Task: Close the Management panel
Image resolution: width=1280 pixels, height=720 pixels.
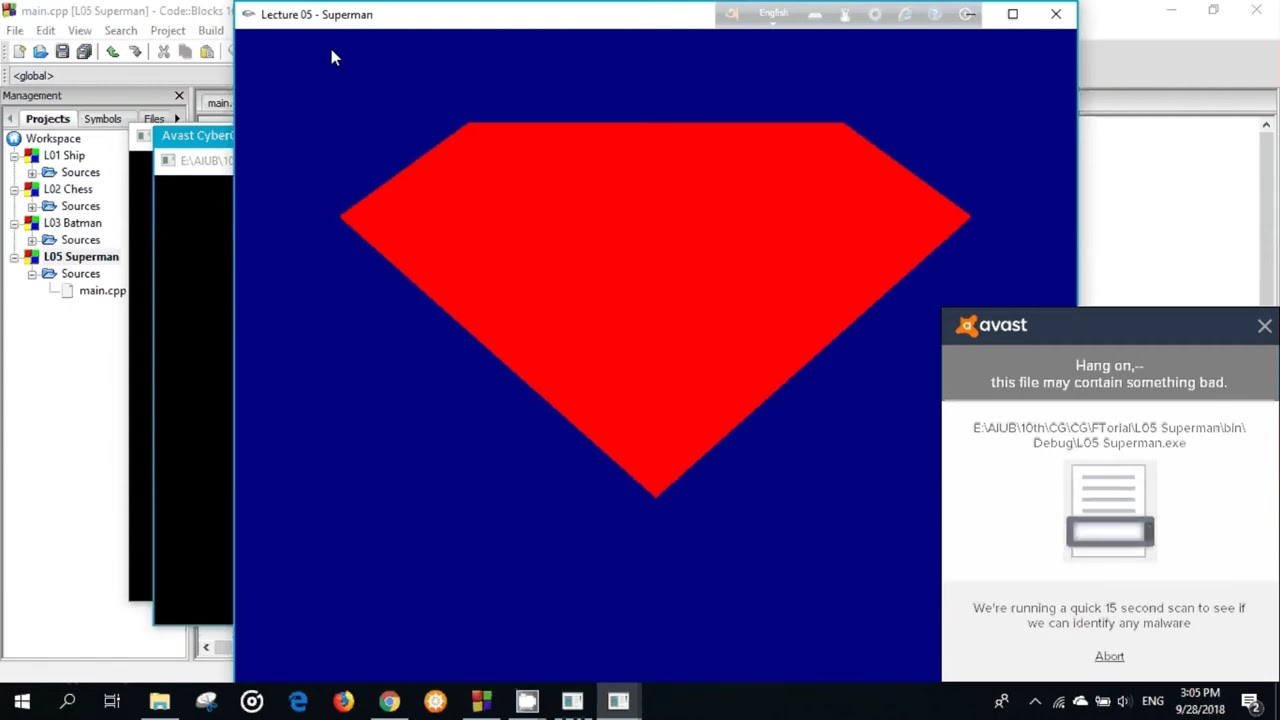Action: 179,96
